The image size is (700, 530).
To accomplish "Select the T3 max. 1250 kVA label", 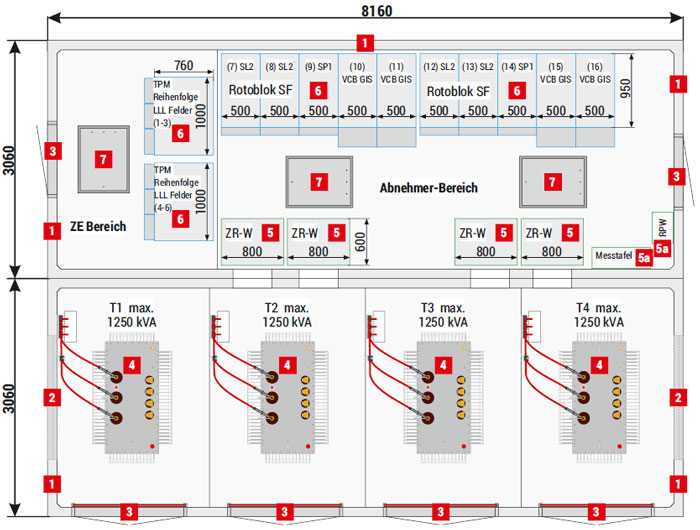I will (443, 315).
